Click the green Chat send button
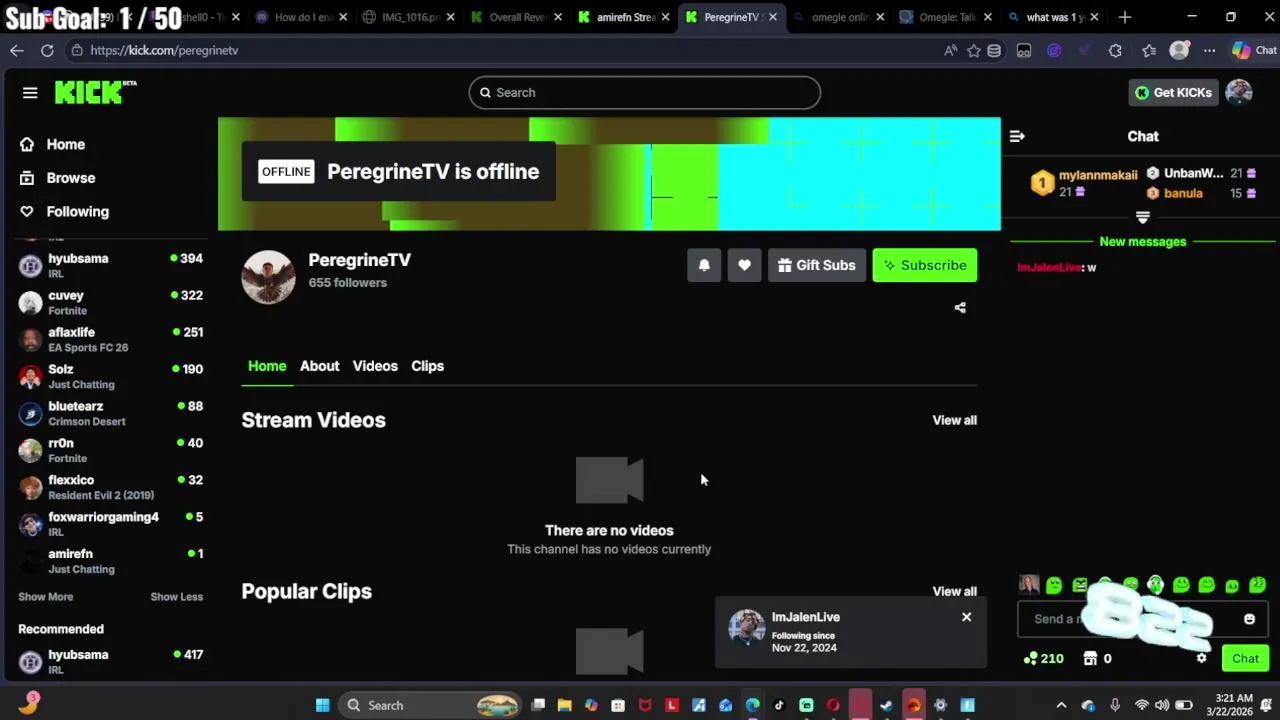The height and width of the screenshot is (720, 1280). click(x=1245, y=658)
